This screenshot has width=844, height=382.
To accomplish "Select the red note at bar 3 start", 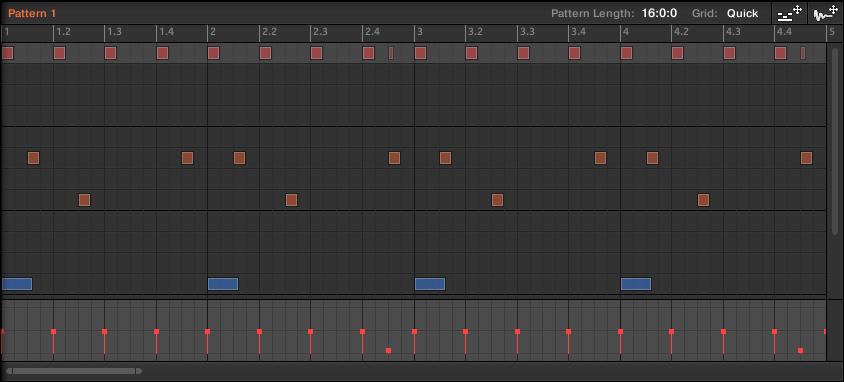I will pos(420,53).
